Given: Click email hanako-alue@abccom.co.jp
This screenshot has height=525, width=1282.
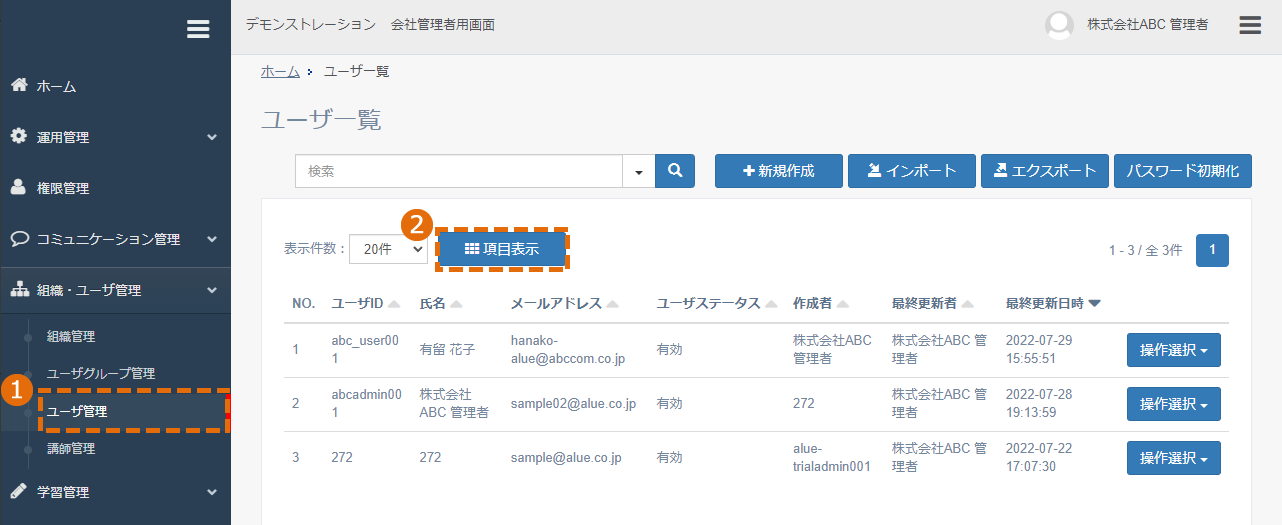Looking at the screenshot, I should 567,349.
